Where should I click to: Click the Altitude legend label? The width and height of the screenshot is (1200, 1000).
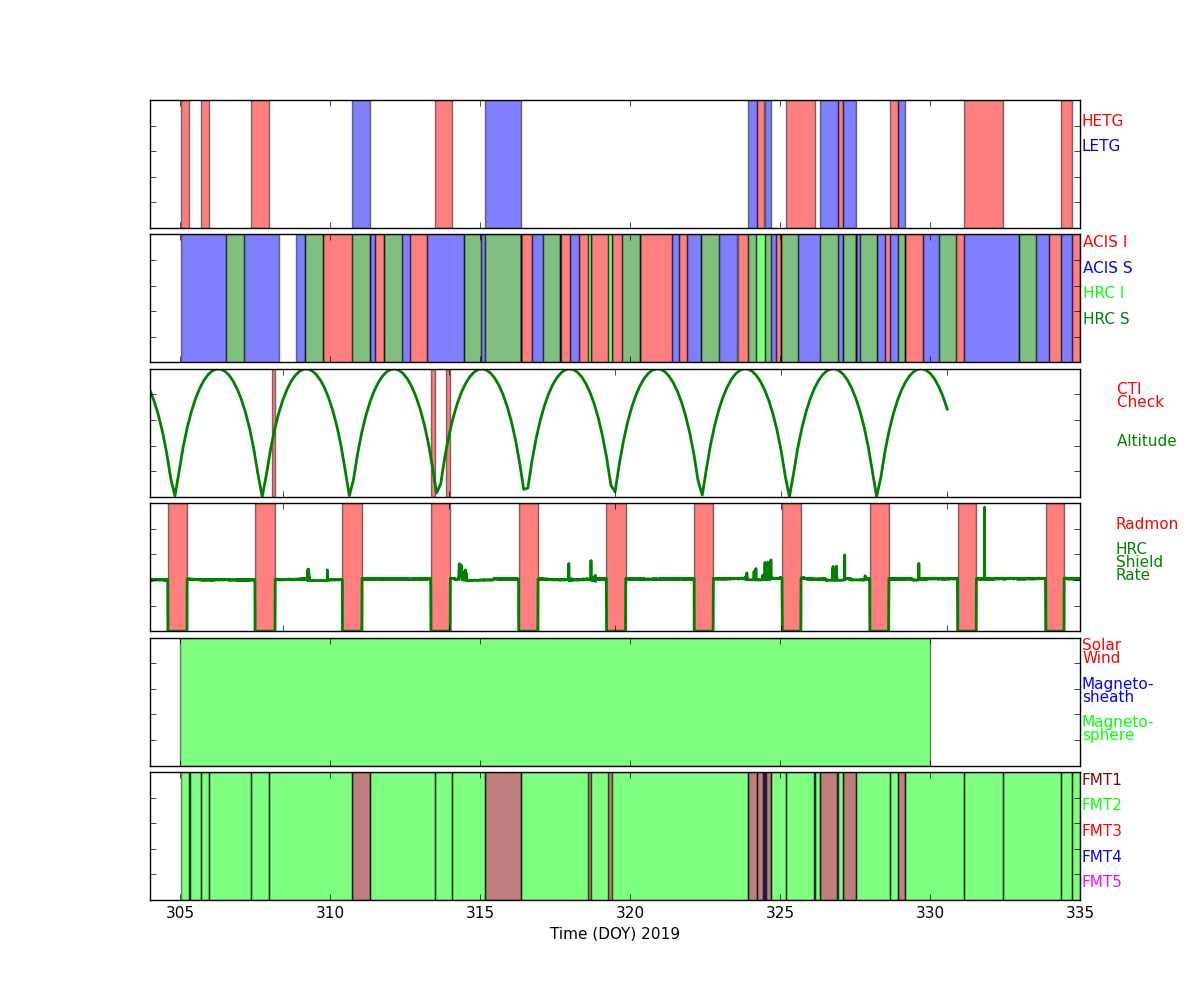coord(1147,441)
